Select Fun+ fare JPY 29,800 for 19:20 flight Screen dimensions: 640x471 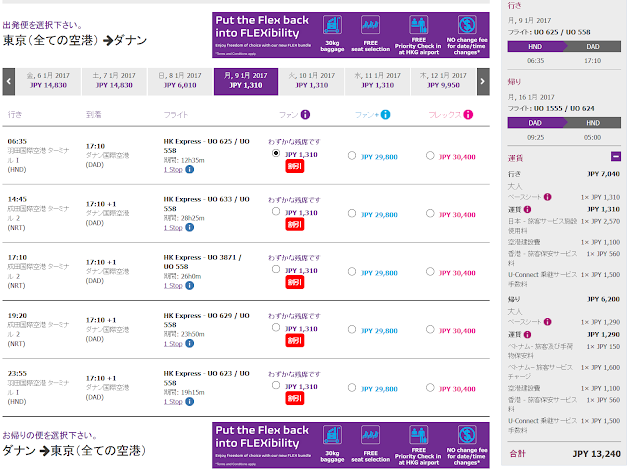click(x=352, y=330)
